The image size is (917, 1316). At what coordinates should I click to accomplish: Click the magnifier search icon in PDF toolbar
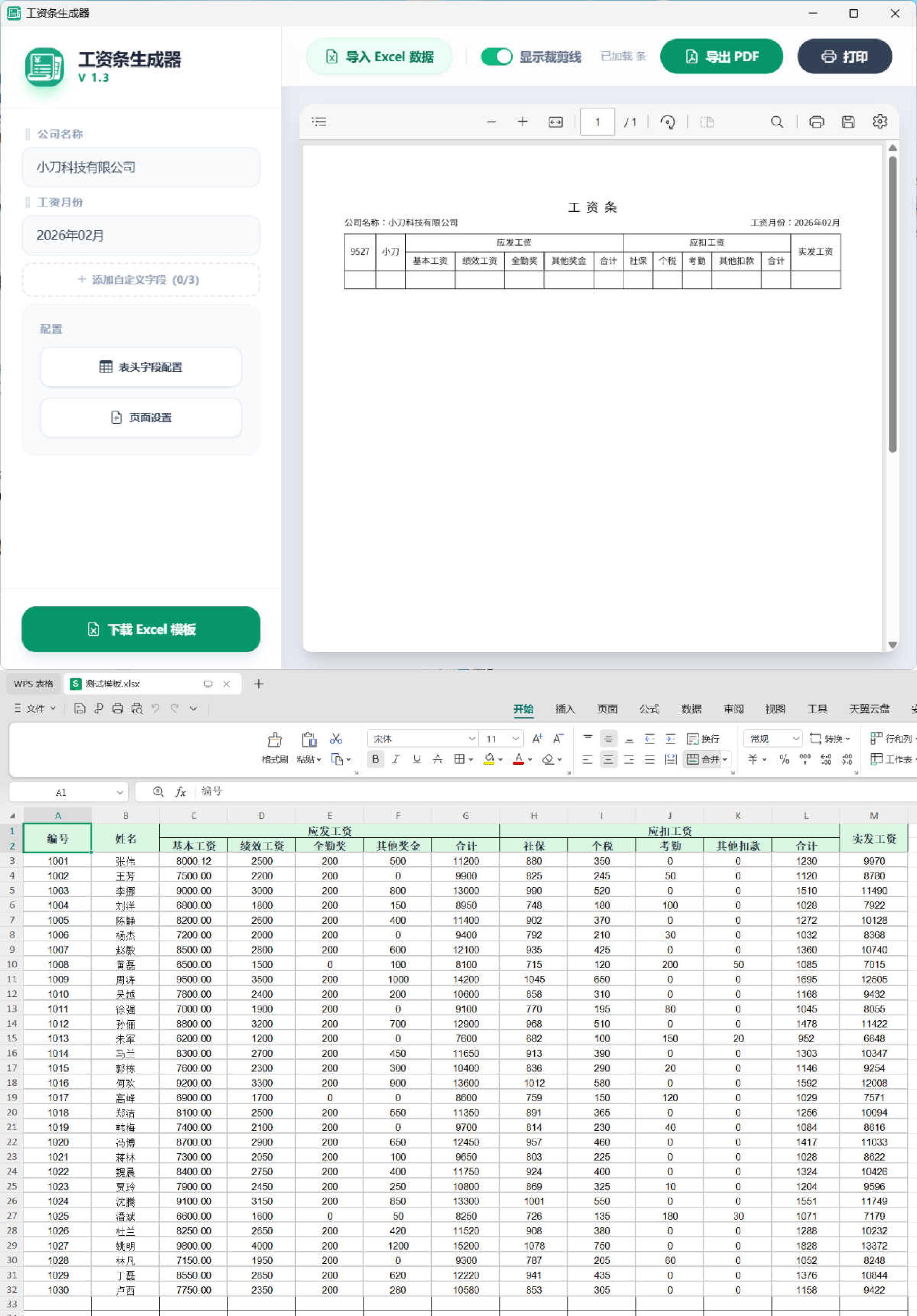tap(777, 122)
